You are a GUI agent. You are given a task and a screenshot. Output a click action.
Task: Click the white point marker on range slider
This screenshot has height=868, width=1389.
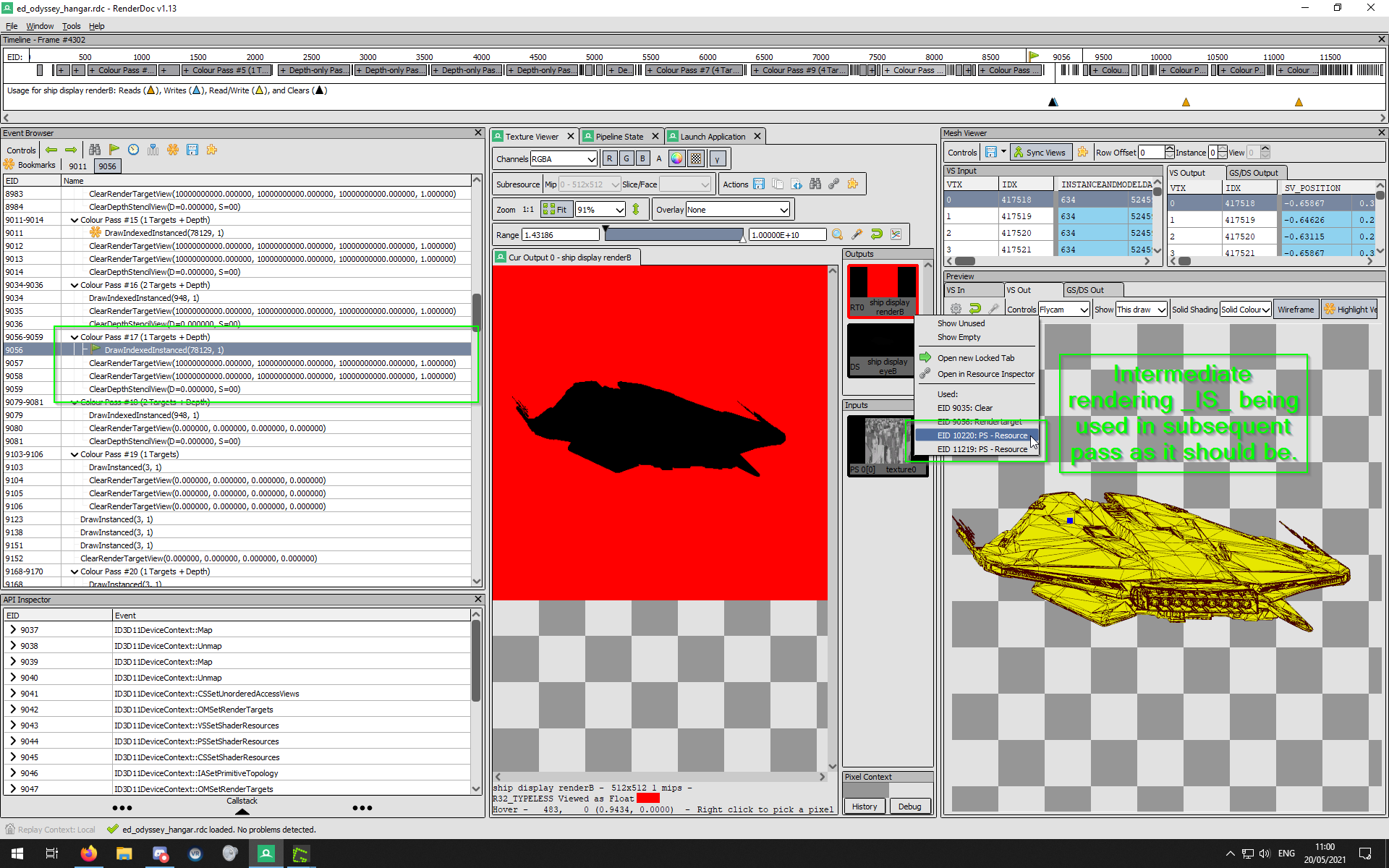pyautogui.click(x=742, y=239)
